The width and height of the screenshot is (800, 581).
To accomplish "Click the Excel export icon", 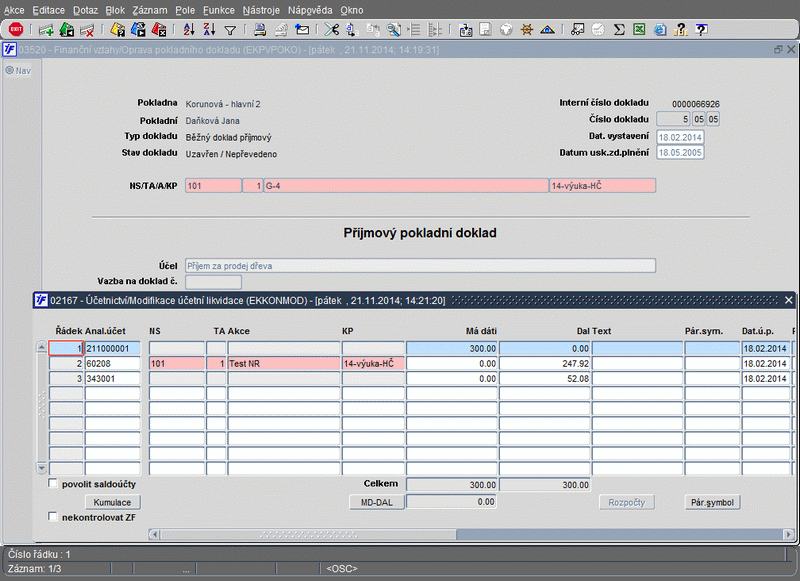I will pyautogui.click(x=639, y=30).
